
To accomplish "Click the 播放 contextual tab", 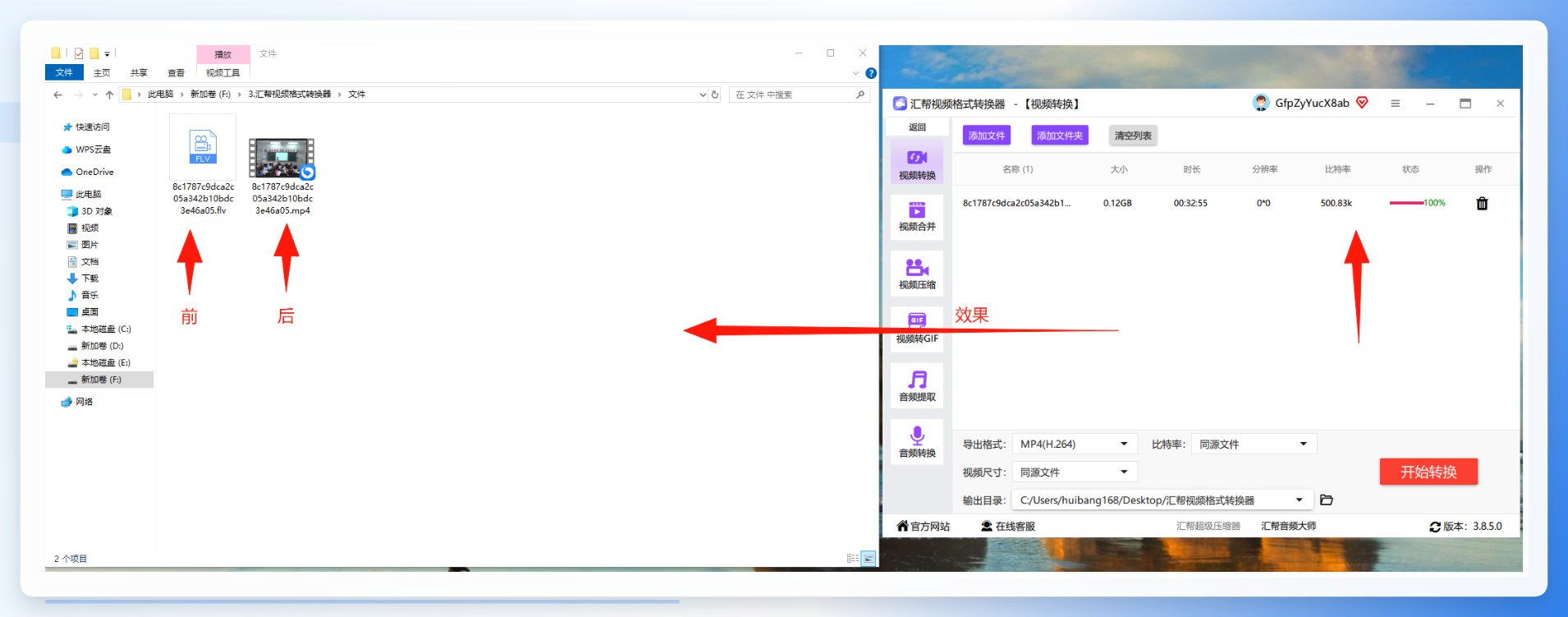I will [222, 54].
